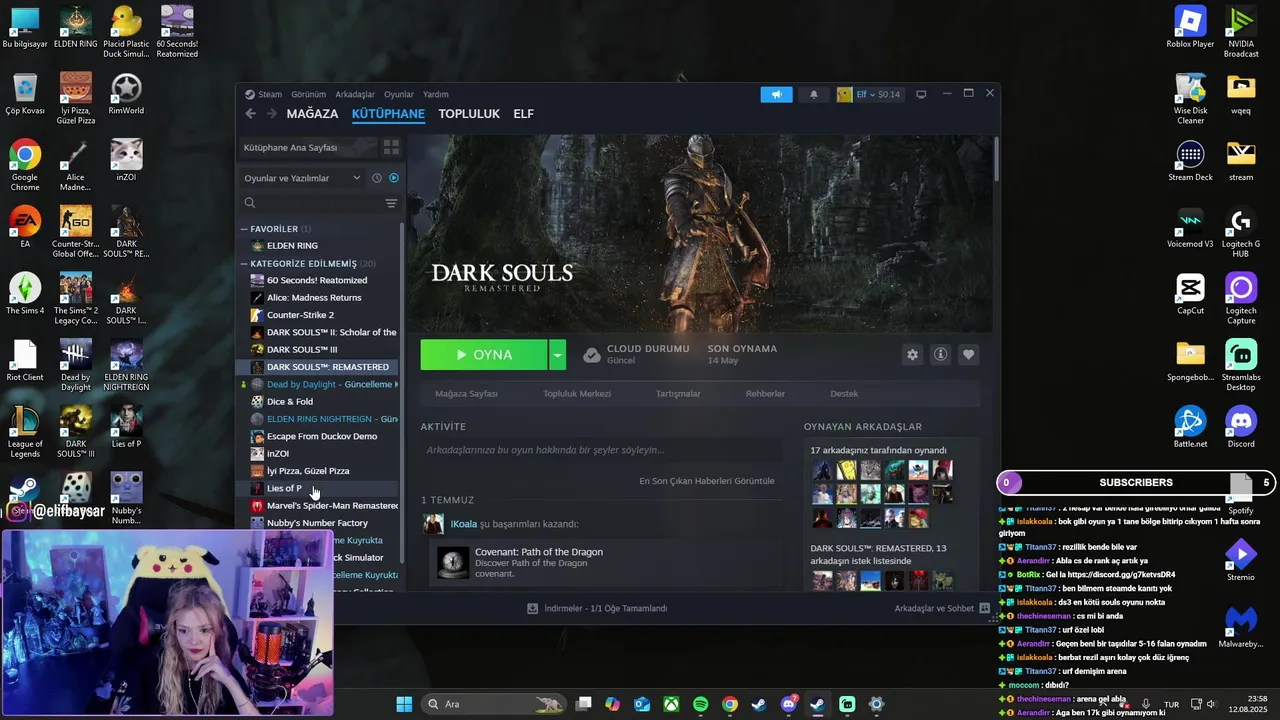Collapse the FAVORİLER category
Image resolution: width=1280 pixels, height=720 pixels.
(x=244, y=229)
